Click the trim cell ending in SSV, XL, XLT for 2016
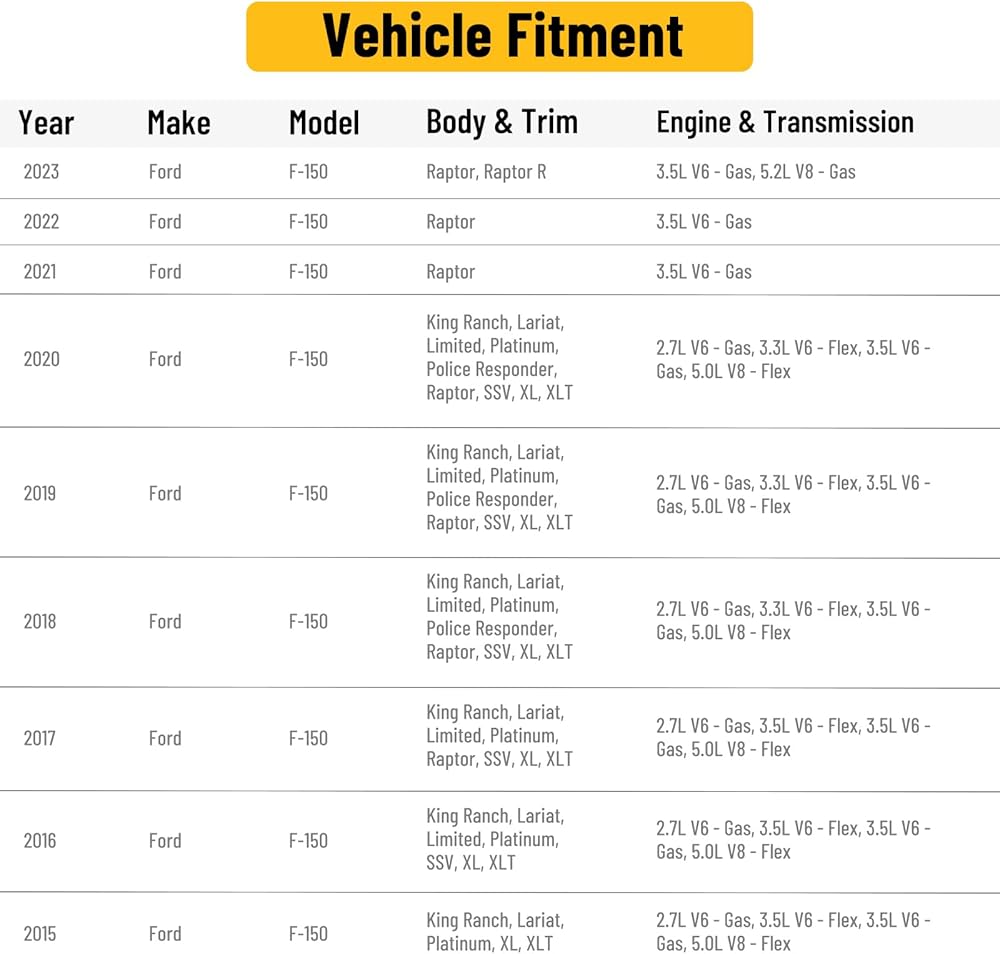 (x=494, y=839)
